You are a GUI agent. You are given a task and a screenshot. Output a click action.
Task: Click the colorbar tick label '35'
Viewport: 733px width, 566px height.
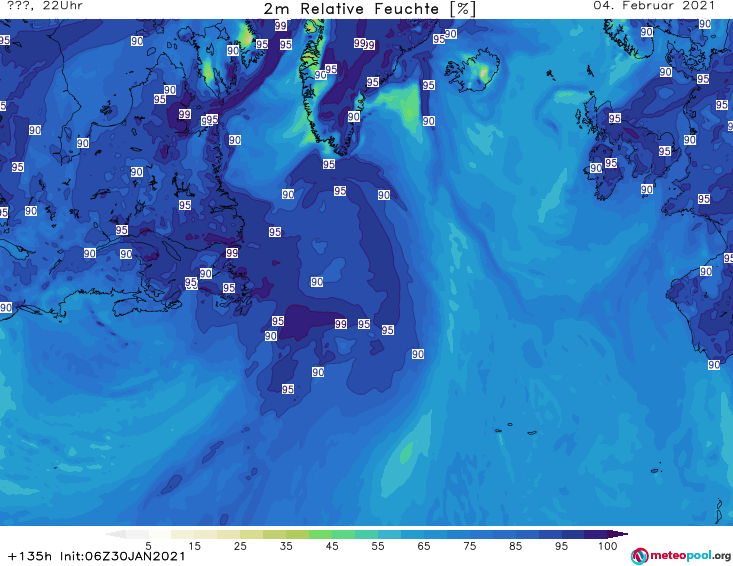click(x=286, y=546)
